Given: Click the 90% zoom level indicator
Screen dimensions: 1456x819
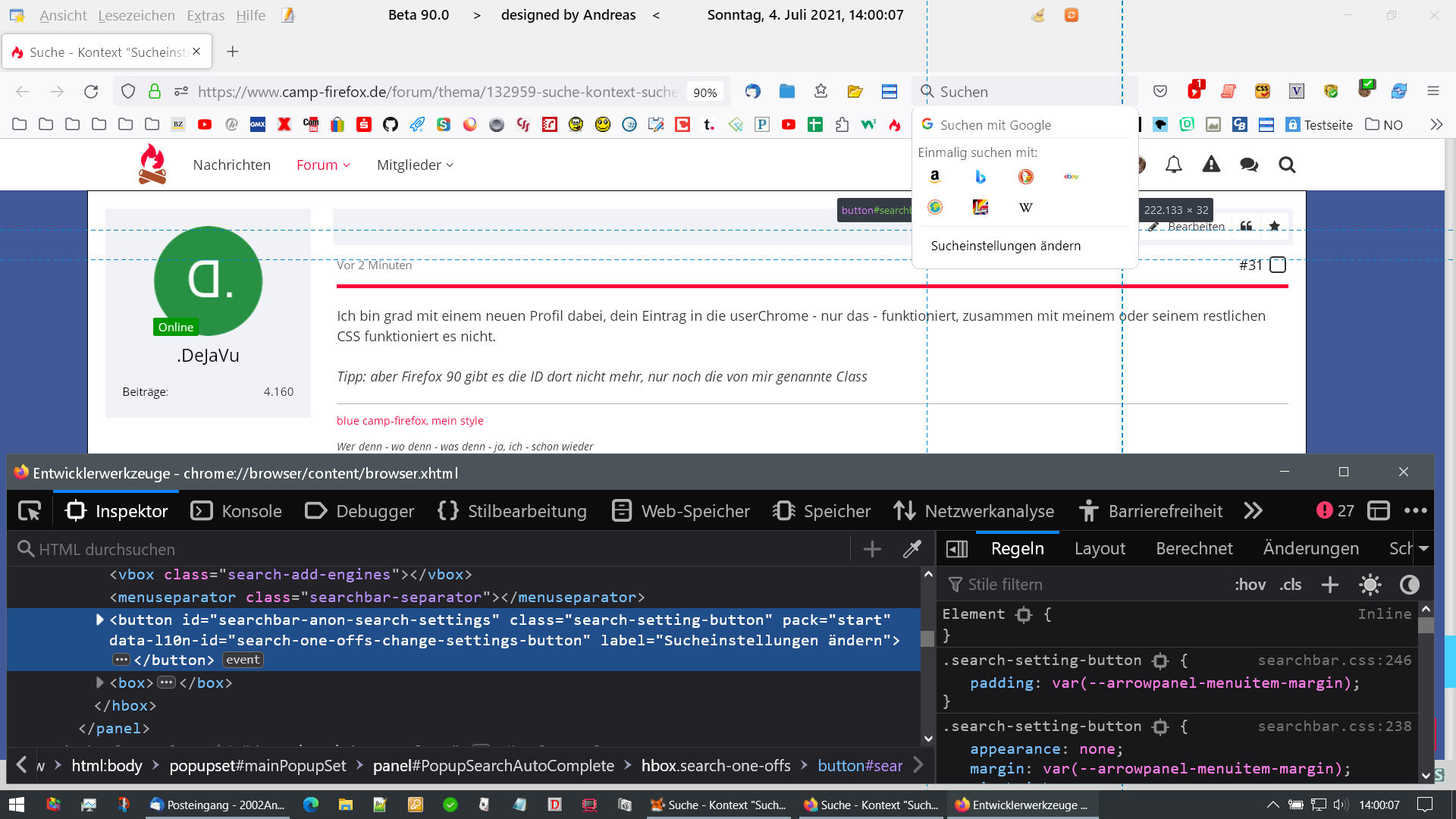Looking at the screenshot, I should (x=704, y=93).
